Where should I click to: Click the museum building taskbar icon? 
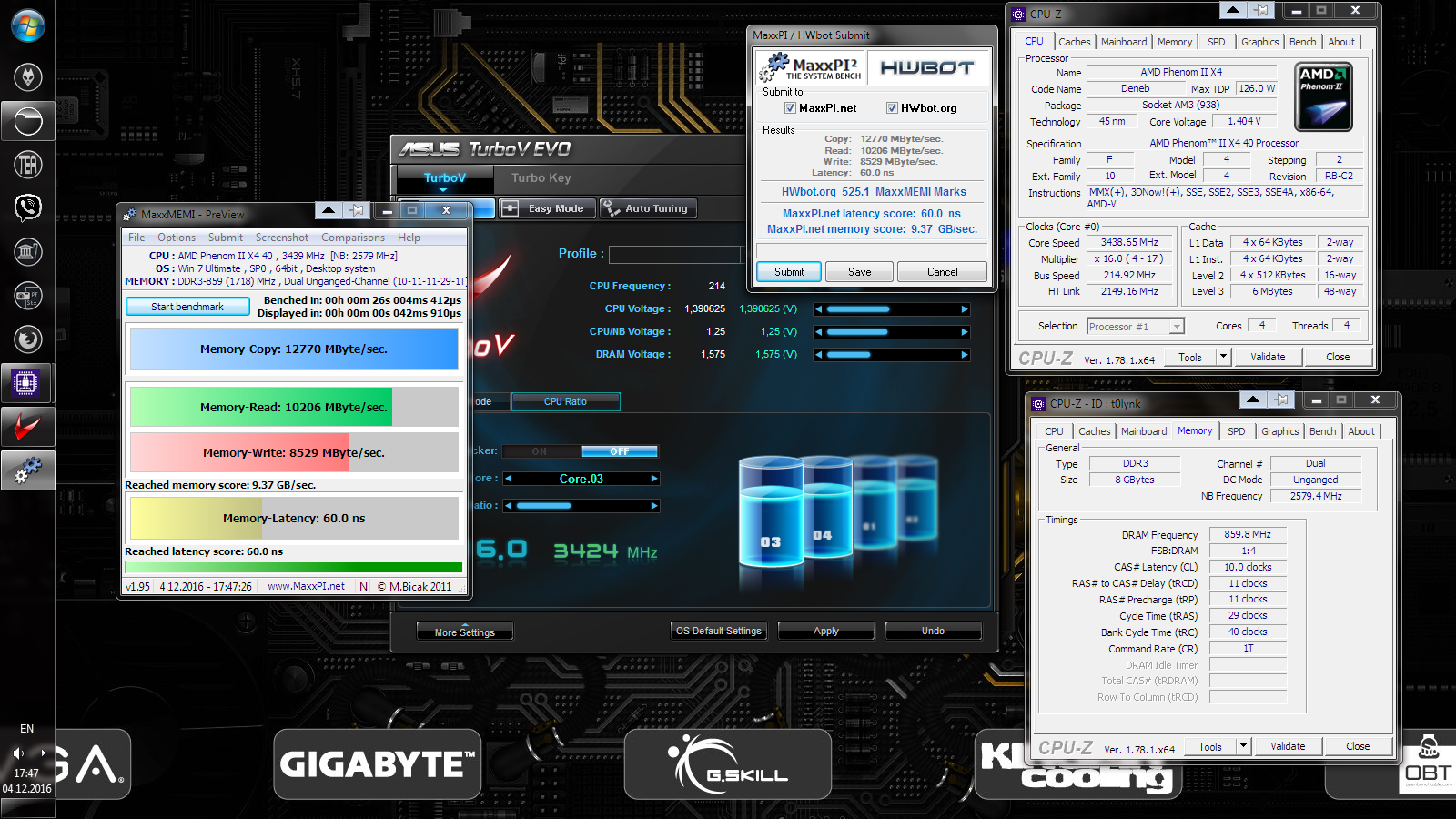(x=27, y=251)
